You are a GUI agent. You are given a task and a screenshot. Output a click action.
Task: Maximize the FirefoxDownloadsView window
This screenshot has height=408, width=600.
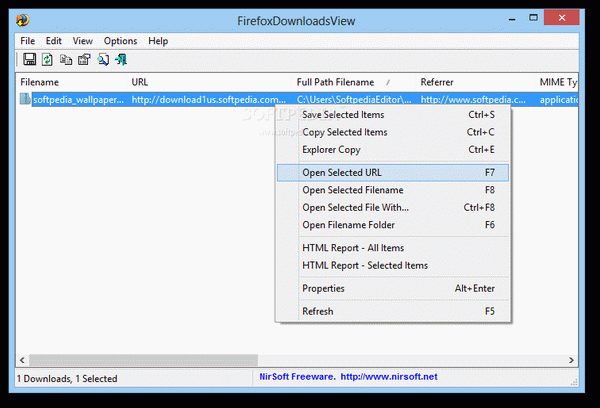pyautogui.click(x=533, y=18)
